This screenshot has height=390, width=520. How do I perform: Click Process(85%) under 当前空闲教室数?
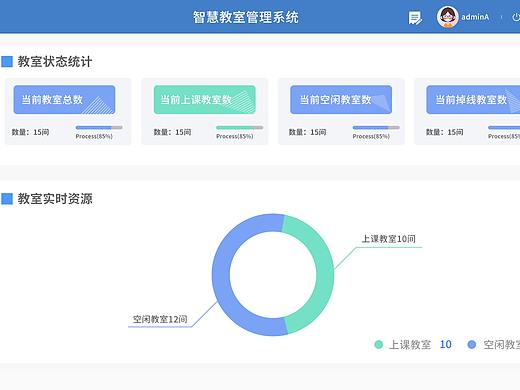coord(371,136)
